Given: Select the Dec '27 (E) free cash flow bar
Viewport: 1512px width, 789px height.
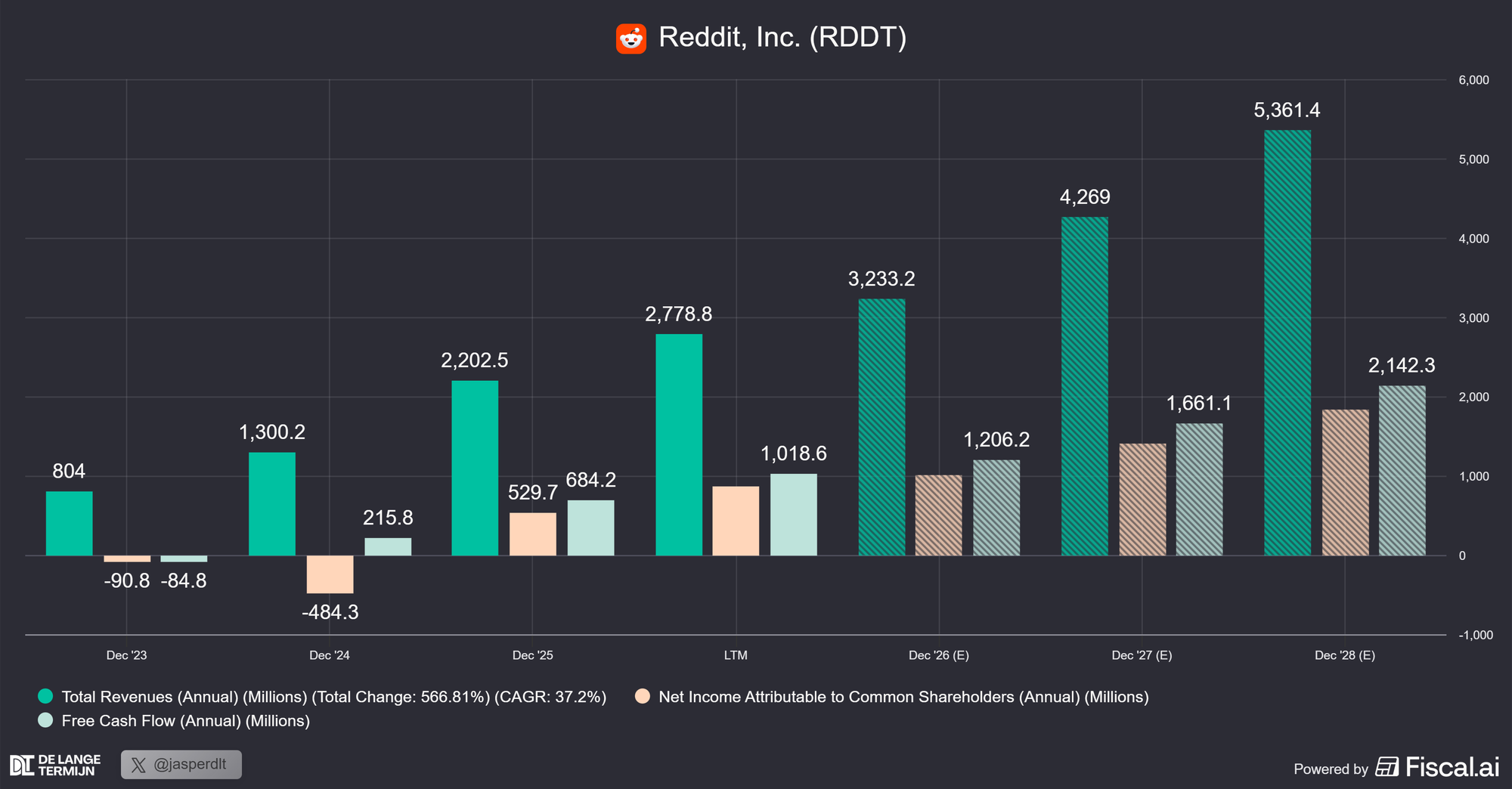Looking at the screenshot, I should 1199,490.
